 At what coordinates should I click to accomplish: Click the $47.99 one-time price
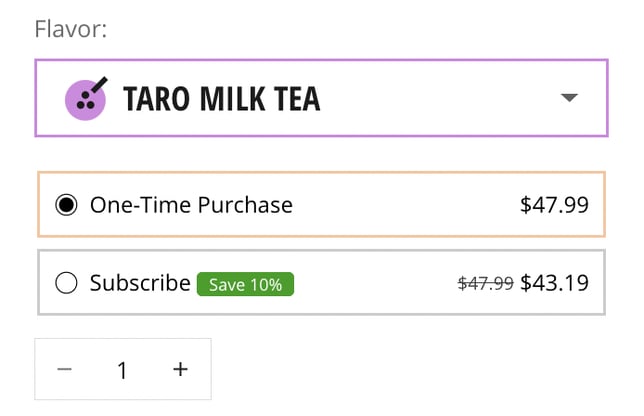click(554, 205)
